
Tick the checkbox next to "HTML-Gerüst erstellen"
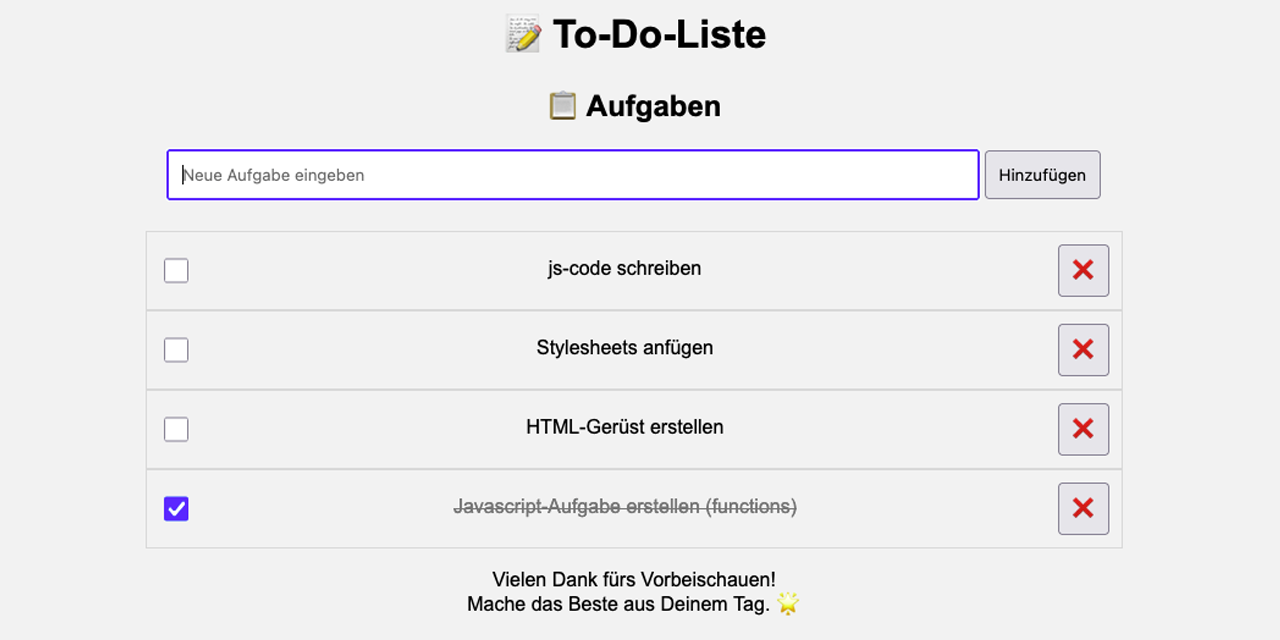click(x=176, y=428)
